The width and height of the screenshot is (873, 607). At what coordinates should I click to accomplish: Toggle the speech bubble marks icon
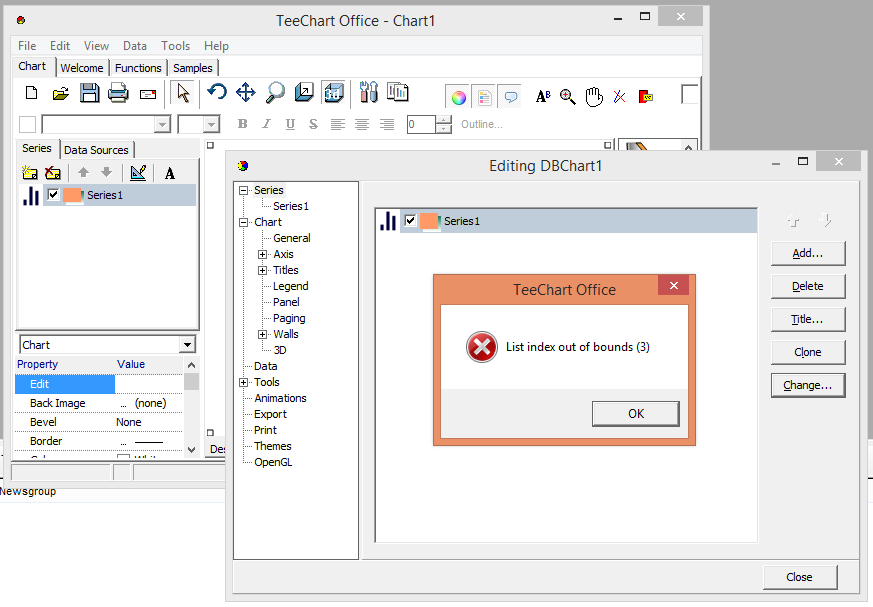pos(511,97)
